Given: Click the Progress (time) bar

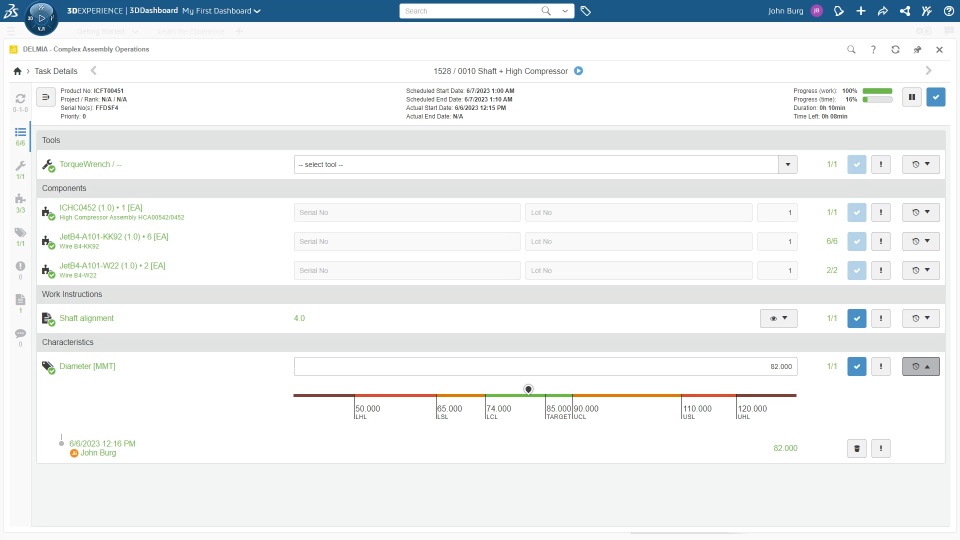Looking at the screenshot, I should coord(877,99).
